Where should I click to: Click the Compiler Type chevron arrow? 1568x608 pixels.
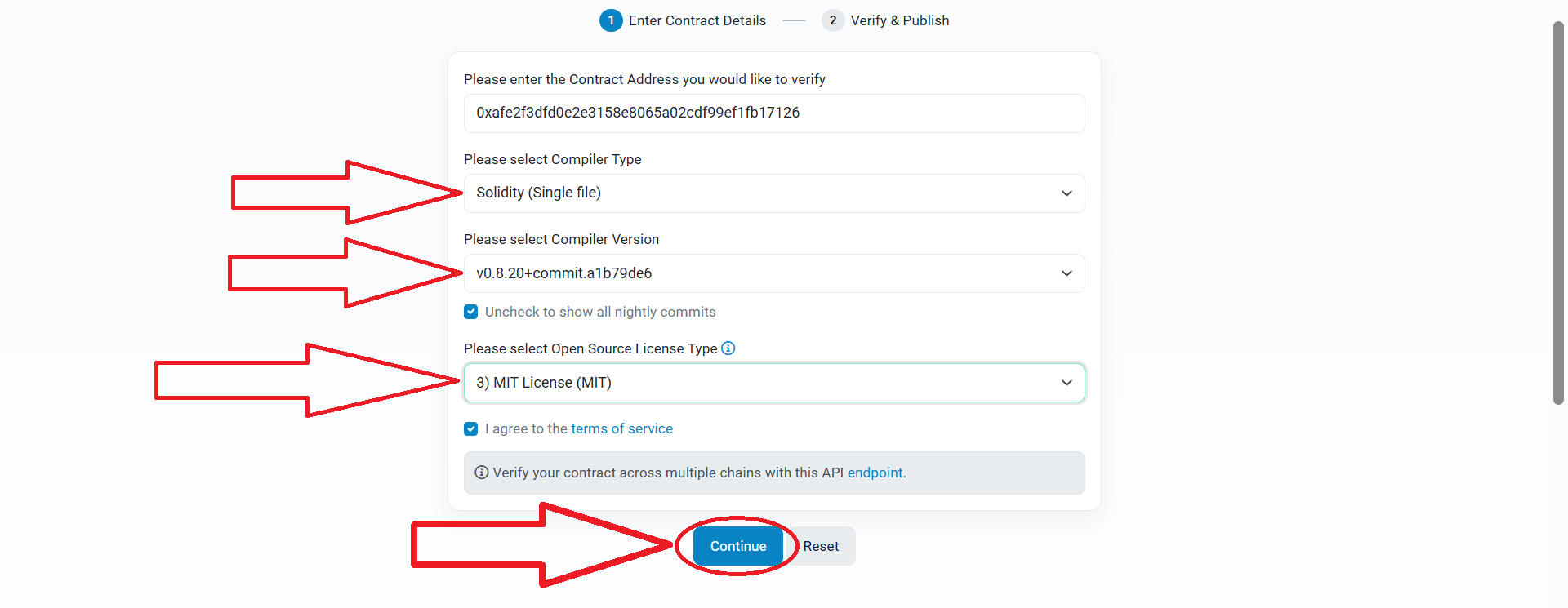1067,193
